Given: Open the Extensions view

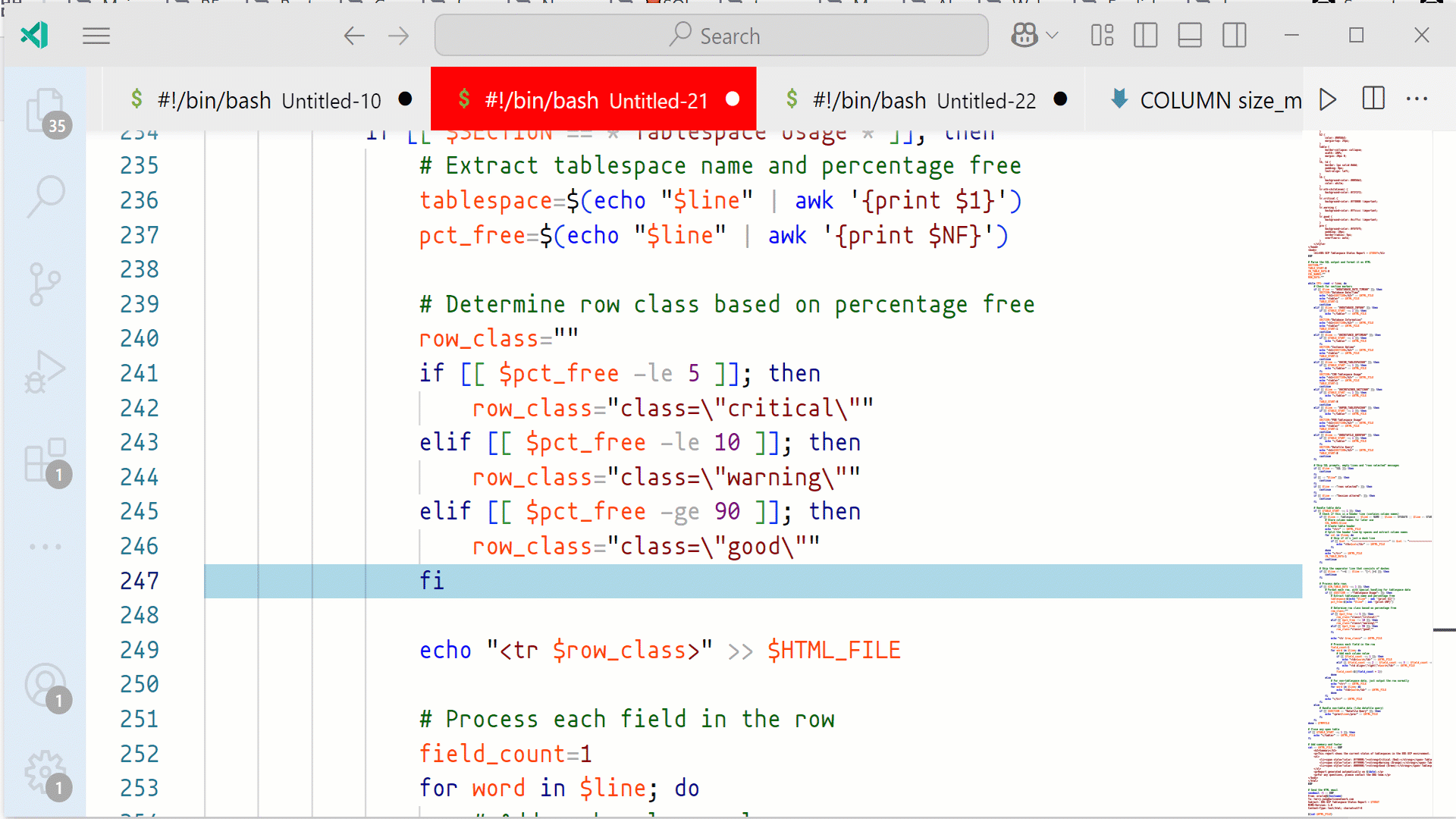Looking at the screenshot, I should point(45,460).
